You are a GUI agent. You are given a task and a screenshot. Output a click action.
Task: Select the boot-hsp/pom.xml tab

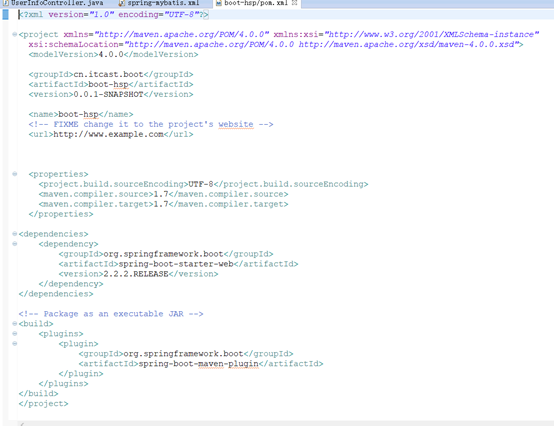[x=256, y=3]
